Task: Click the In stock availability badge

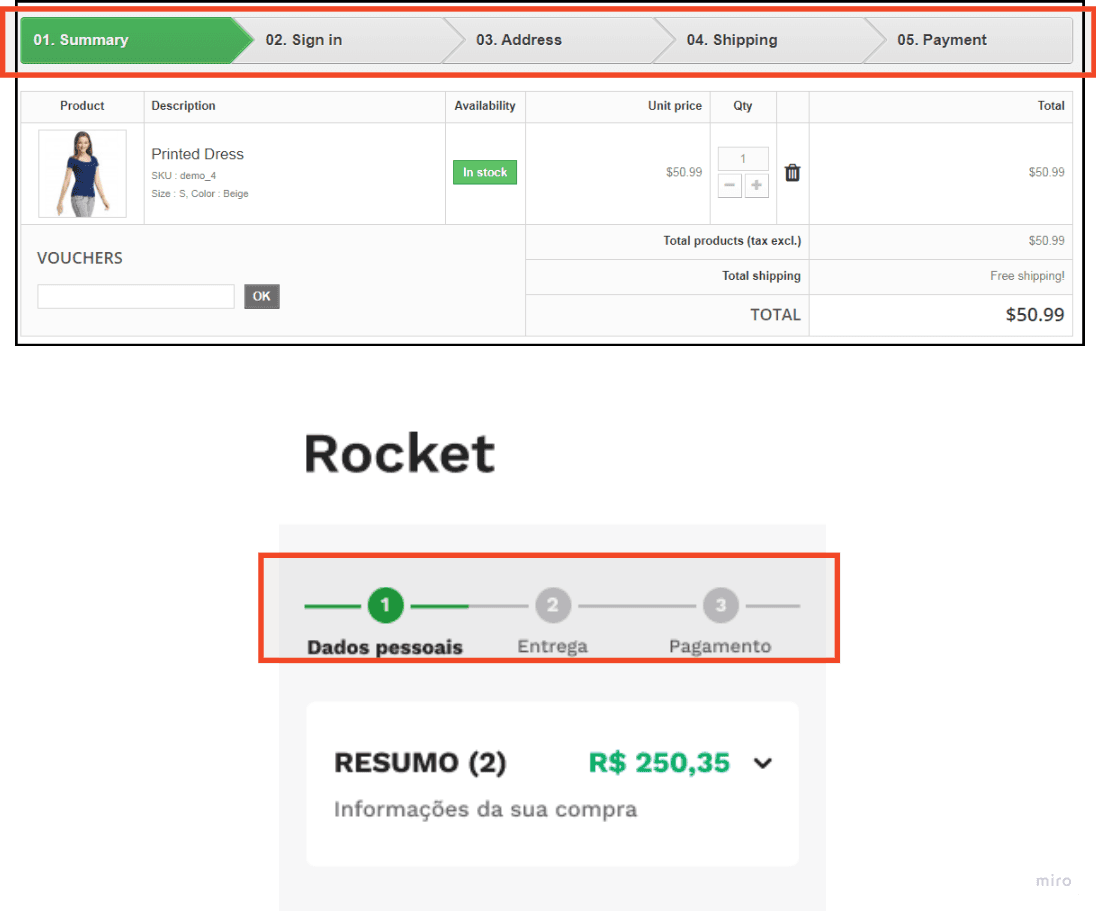Action: coord(484,172)
